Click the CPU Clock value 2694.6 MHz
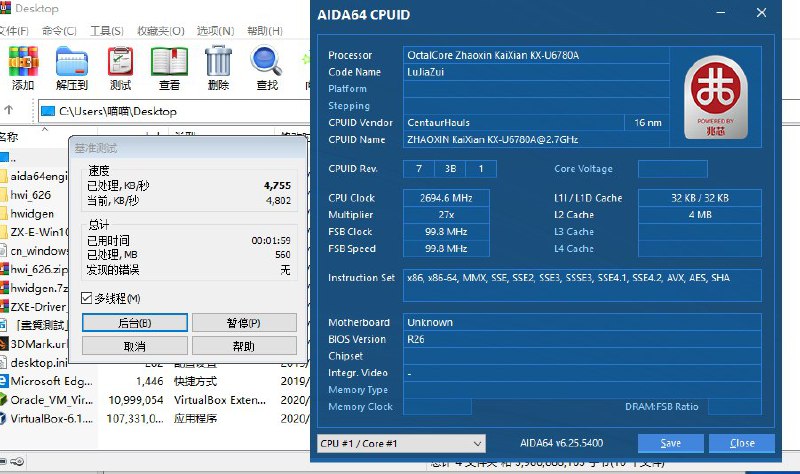 [x=446, y=198]
